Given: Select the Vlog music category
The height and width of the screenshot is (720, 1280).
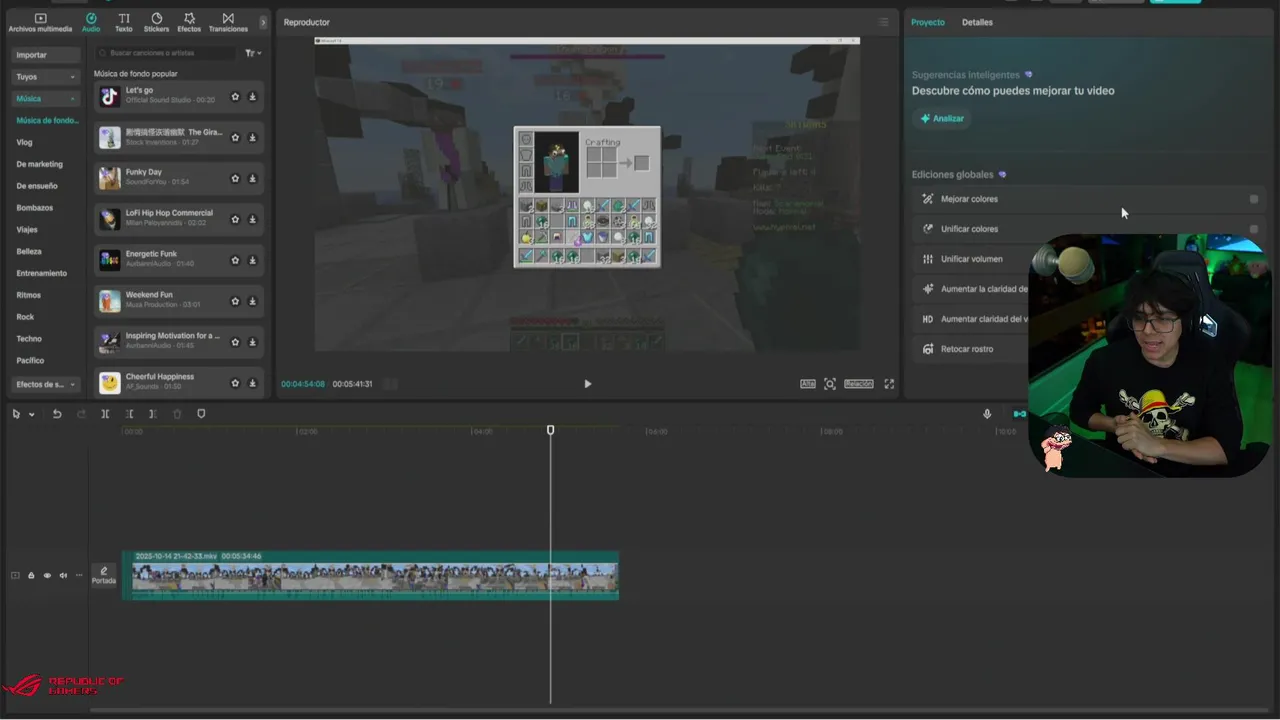Looking at the screenshot, I should tap(24, 142).
